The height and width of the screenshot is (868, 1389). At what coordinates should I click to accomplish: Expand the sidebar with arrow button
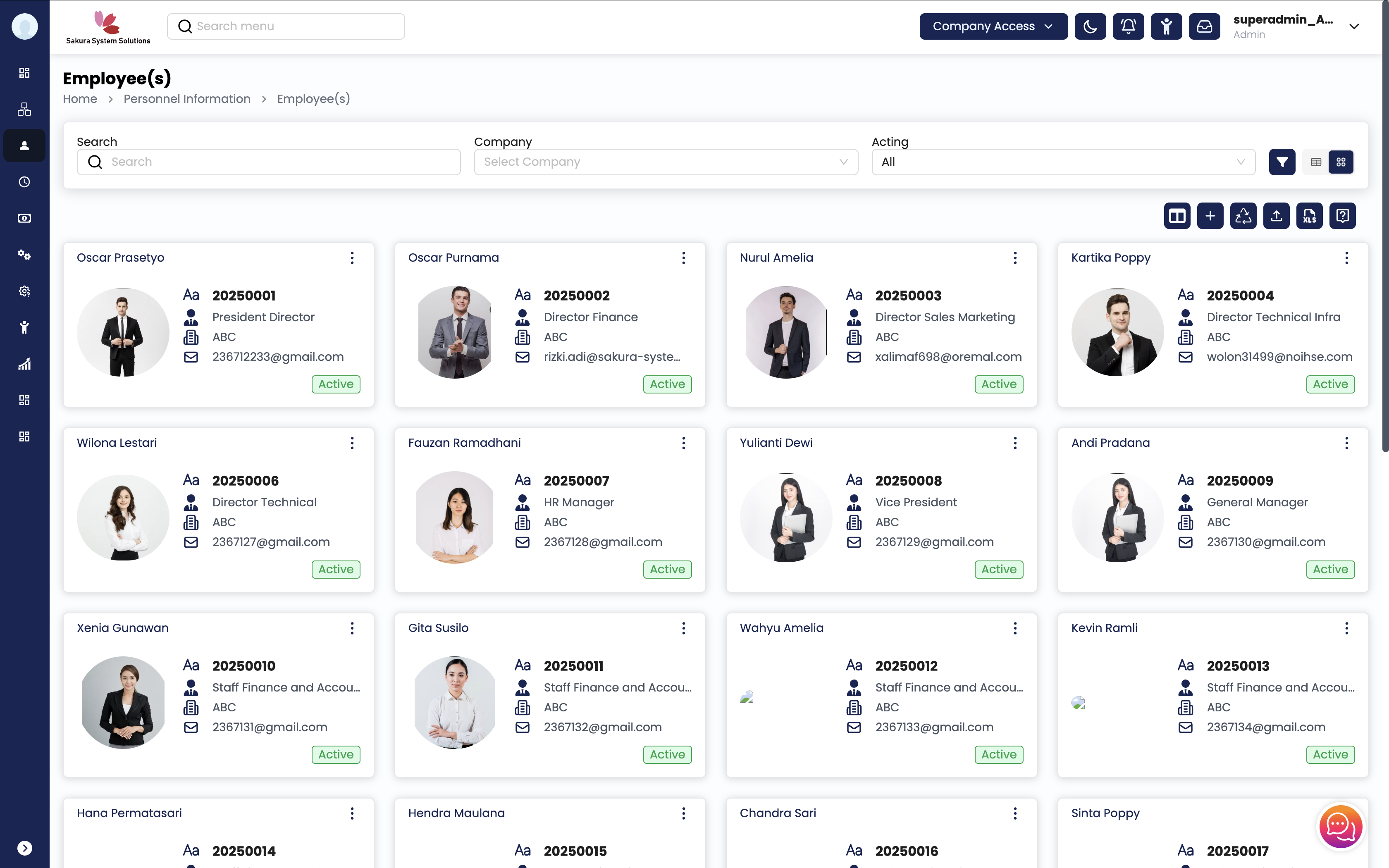24,848
